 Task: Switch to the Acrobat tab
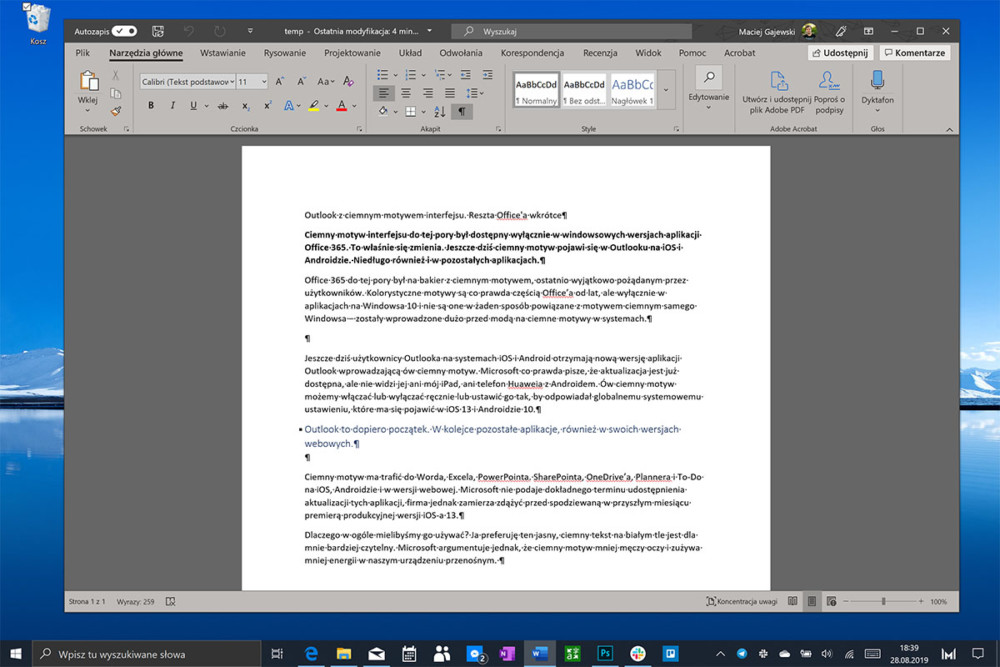[739, 53]
